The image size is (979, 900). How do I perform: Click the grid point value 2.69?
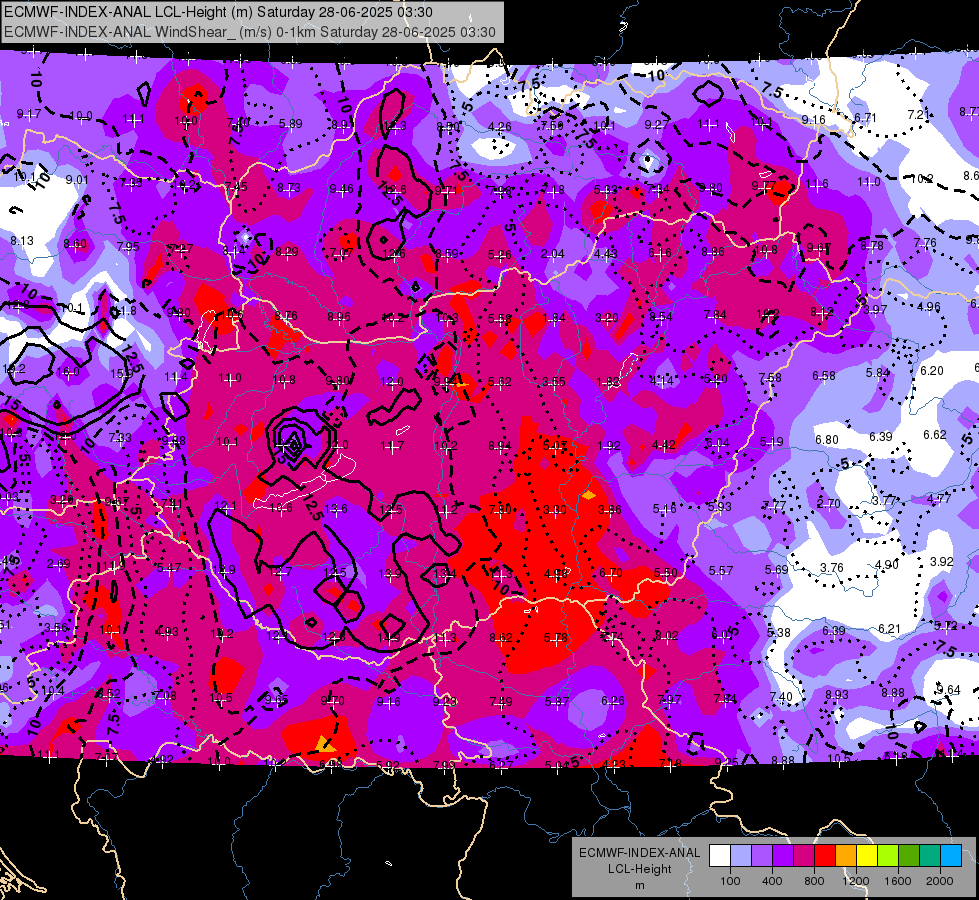click(59, 564)
